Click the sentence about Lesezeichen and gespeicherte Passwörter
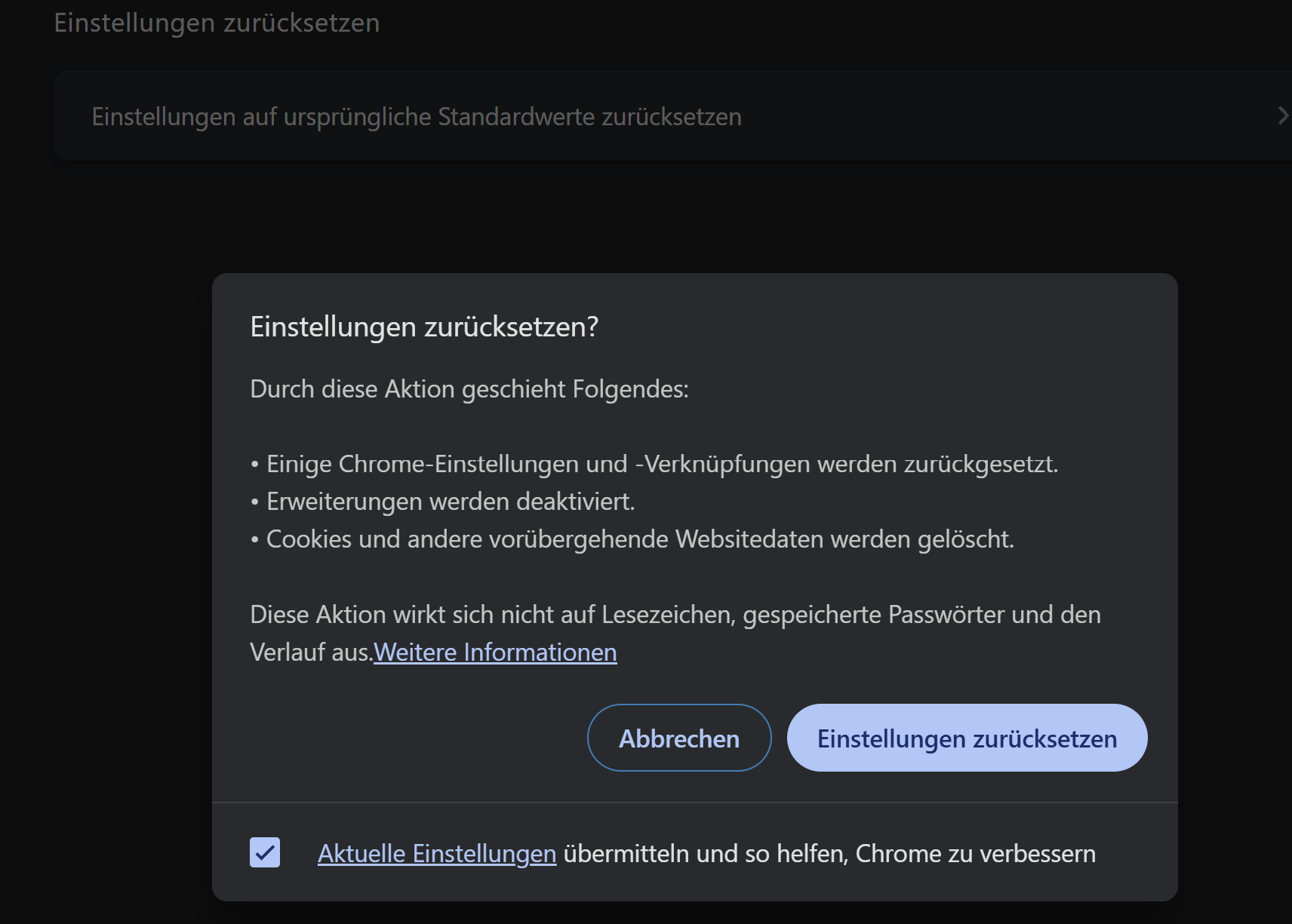The height and width of the screenshot is (924, 1292). [x=675, y=614]
